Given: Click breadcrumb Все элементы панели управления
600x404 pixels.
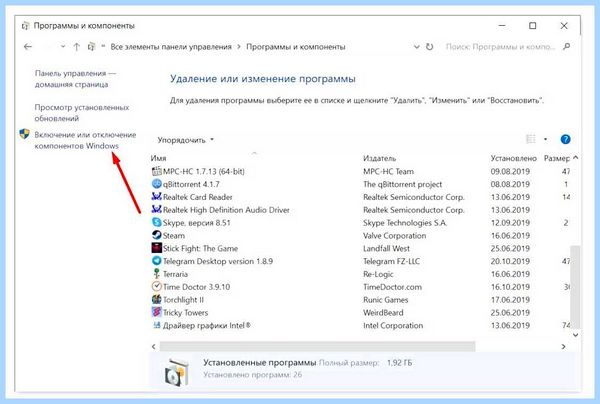Looking at the screenshot, I should coord(171,47).
